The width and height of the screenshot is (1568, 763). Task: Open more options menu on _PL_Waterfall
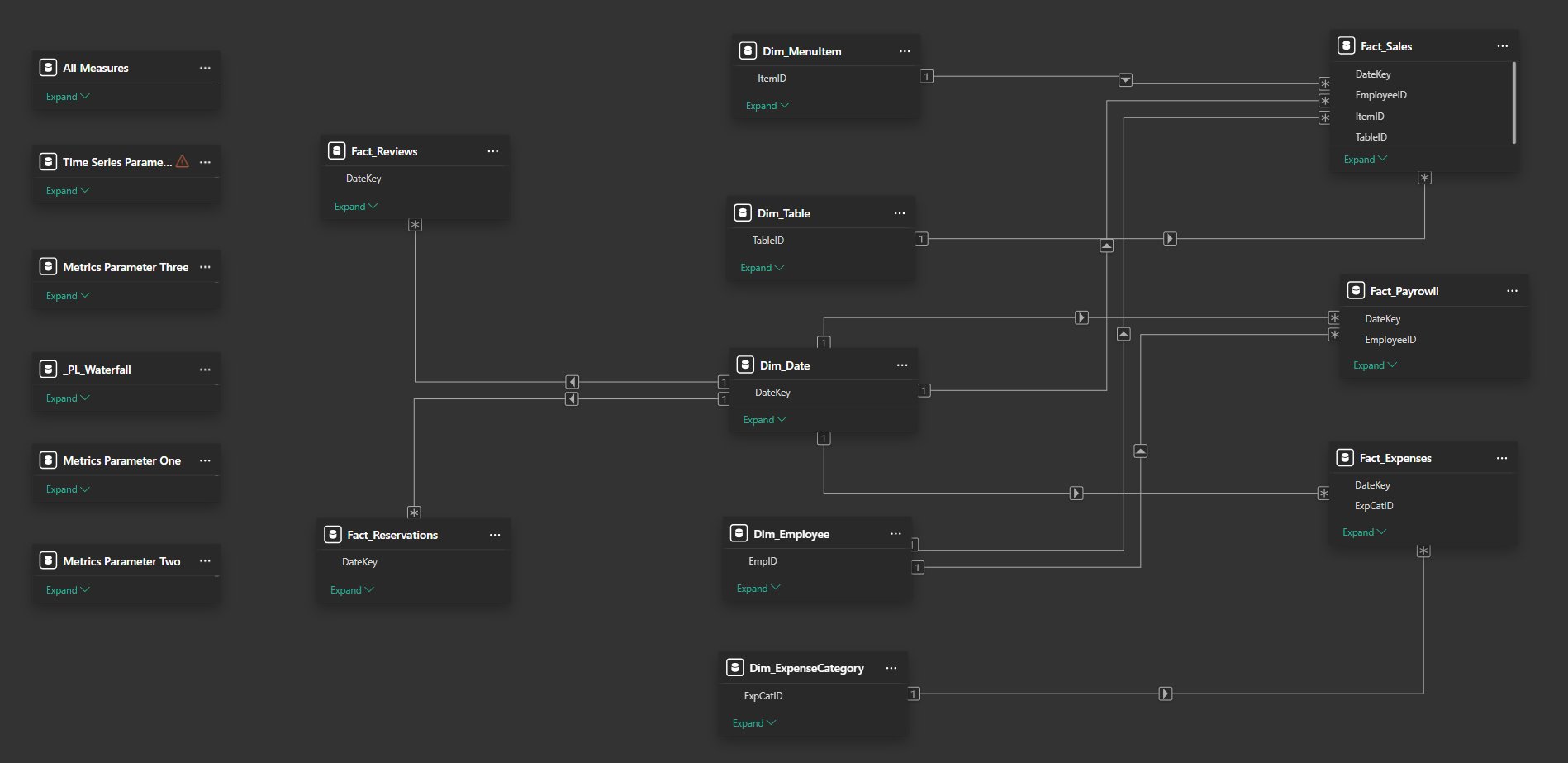(205, 370)
